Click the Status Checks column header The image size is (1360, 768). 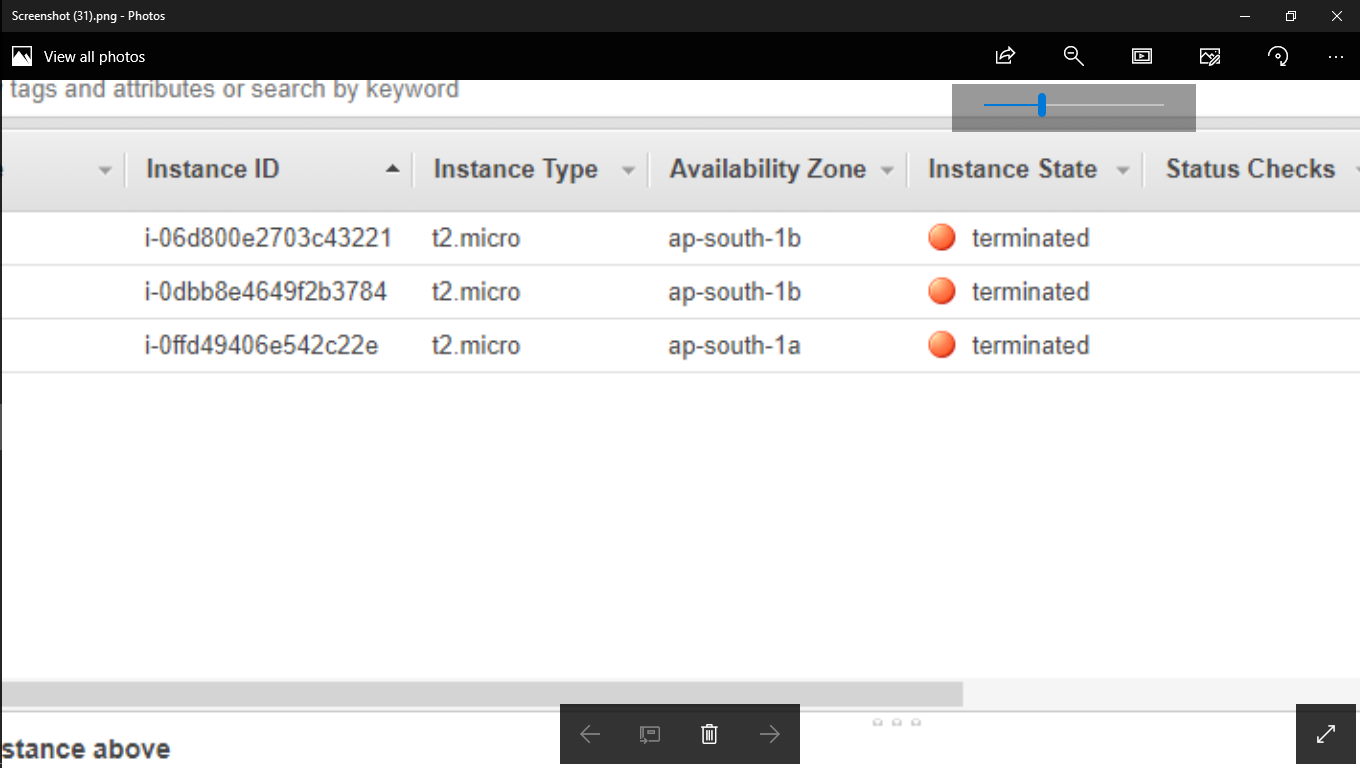point(1250,169)
